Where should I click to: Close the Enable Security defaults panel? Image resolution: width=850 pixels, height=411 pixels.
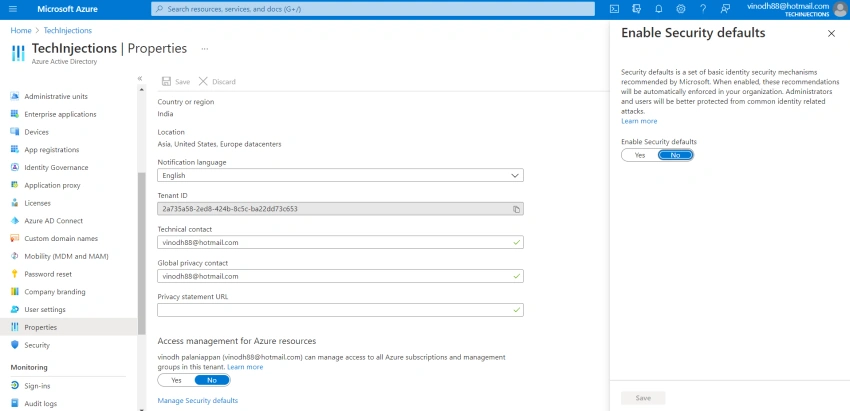(x=832, y=34)
